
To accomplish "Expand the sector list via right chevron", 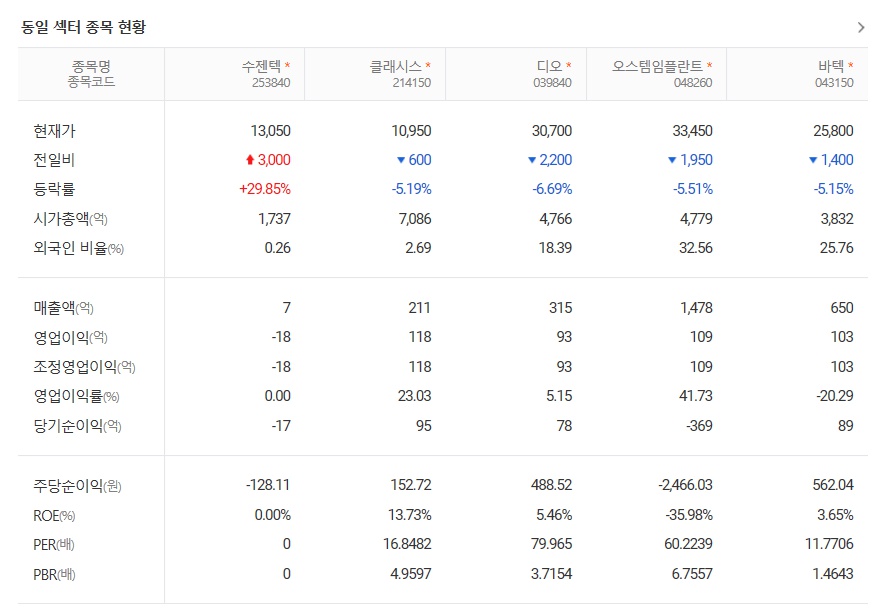I will point(860,28).
